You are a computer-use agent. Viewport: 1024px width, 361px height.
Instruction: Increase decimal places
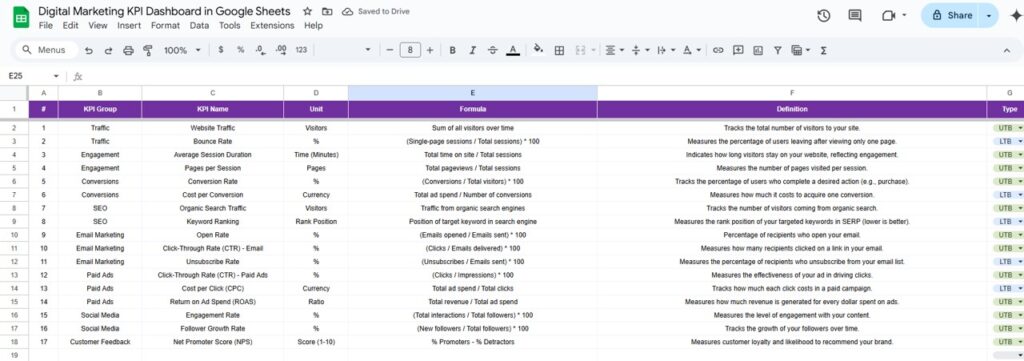[x=281, y=50]
